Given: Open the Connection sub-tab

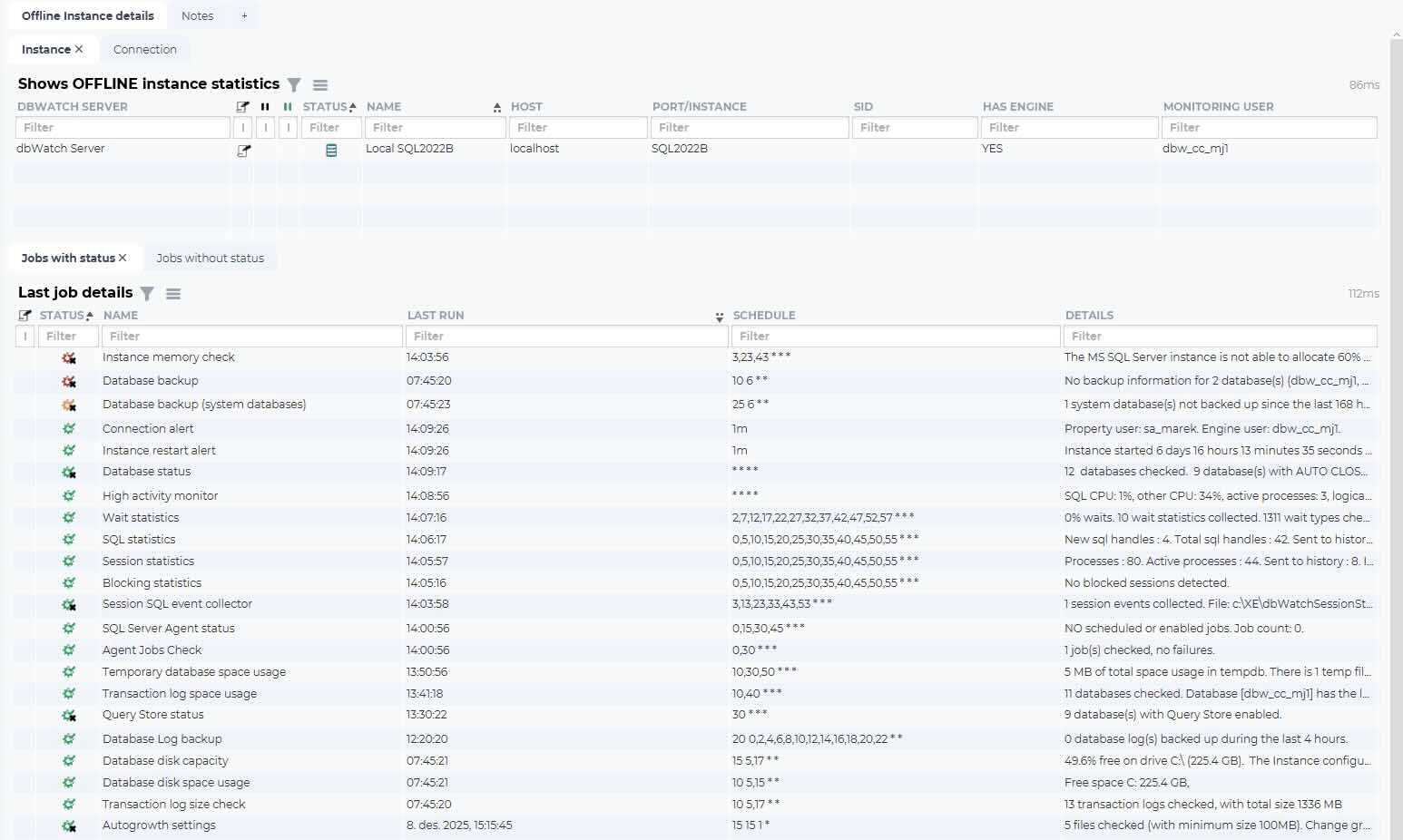Looking at the screenshot, I should (x=145, y=49).
